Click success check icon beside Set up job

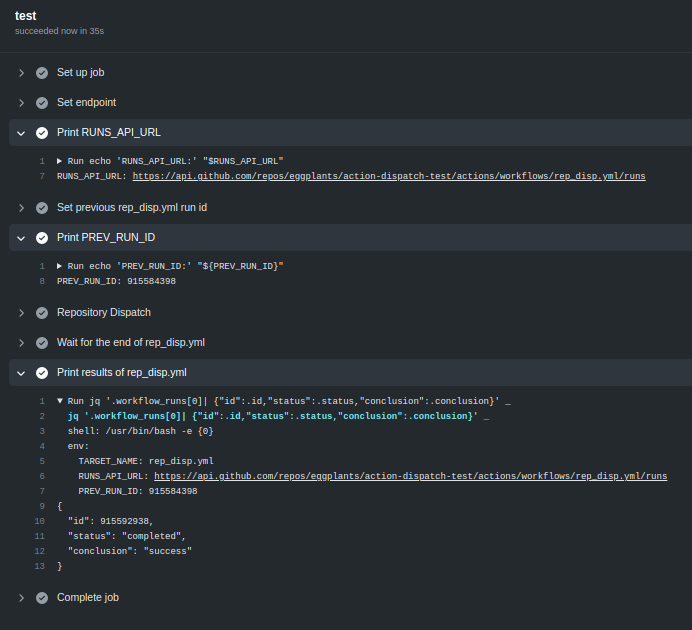click(42, 73)
